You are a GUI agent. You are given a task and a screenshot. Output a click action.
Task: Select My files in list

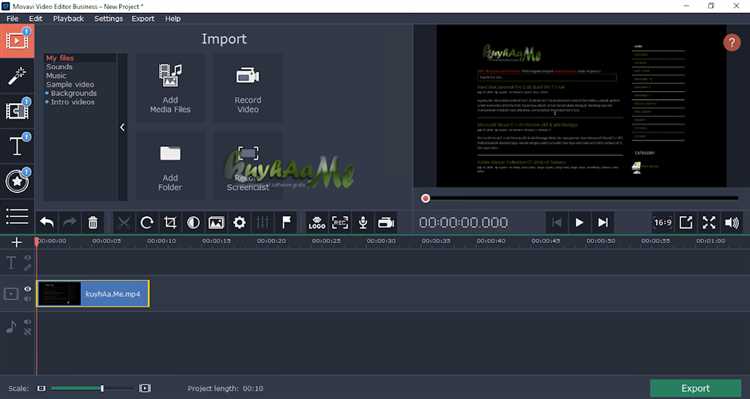60,58
